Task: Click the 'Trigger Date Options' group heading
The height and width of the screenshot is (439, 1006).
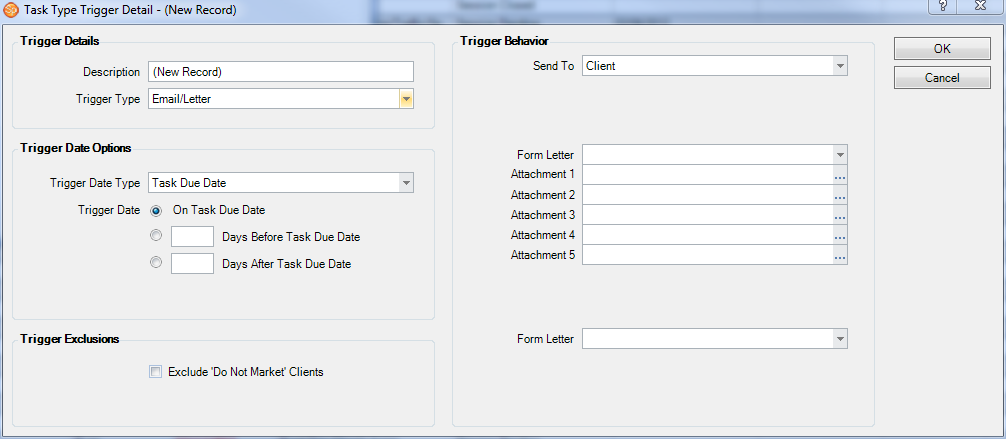Action: [x=76, y=148]
